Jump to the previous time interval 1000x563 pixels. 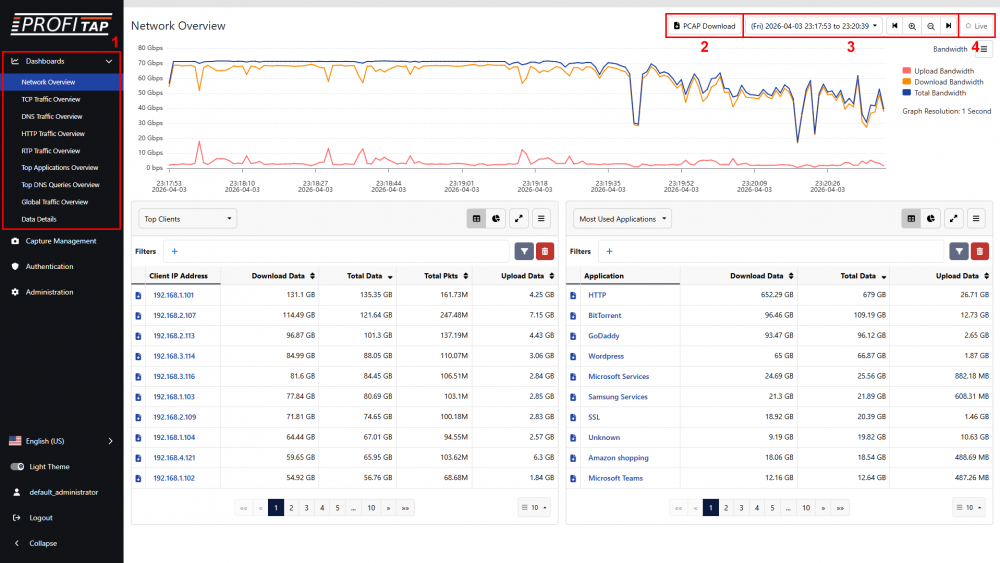coord(895,26)
